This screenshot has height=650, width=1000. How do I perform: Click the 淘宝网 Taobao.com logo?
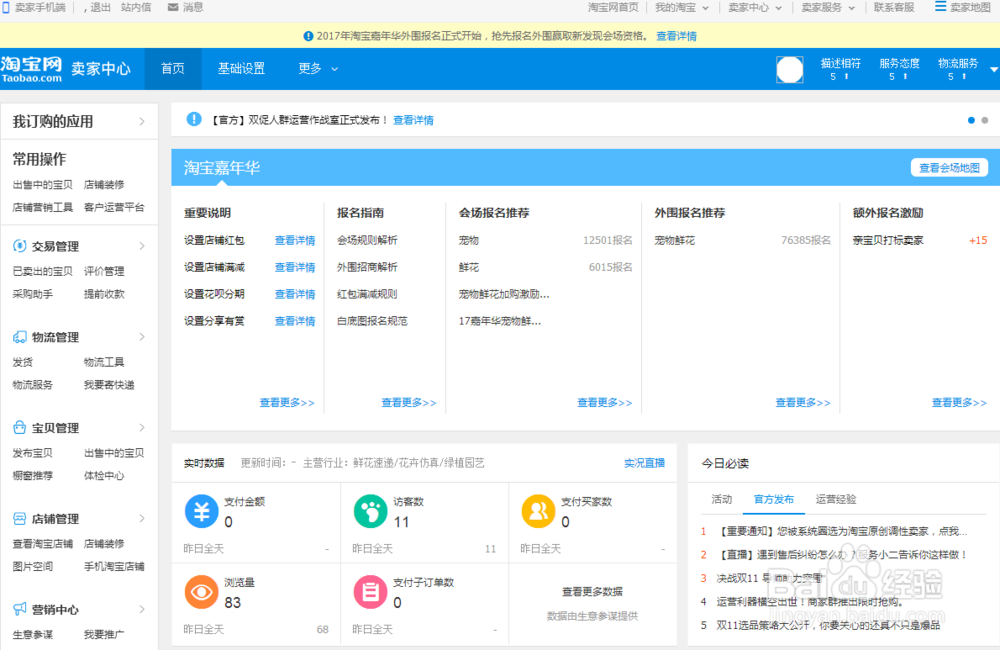click(32, 69)
